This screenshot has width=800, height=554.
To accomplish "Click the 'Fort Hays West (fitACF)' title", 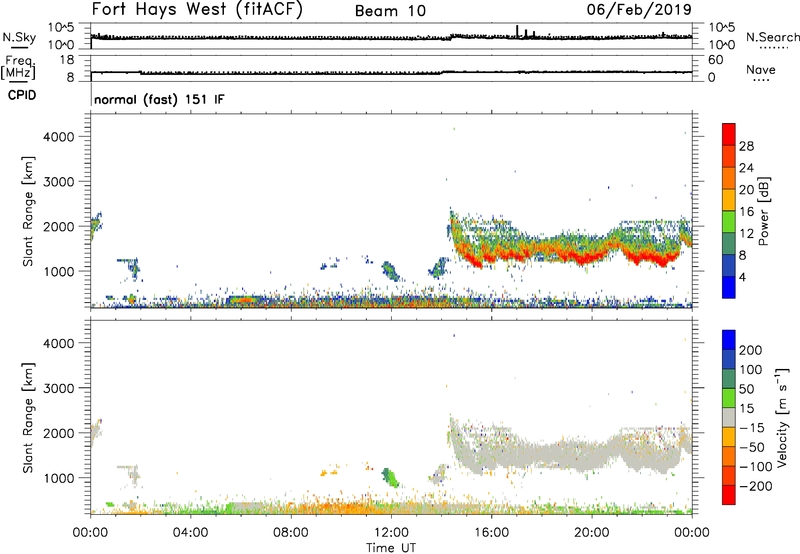I will point(196,10).
